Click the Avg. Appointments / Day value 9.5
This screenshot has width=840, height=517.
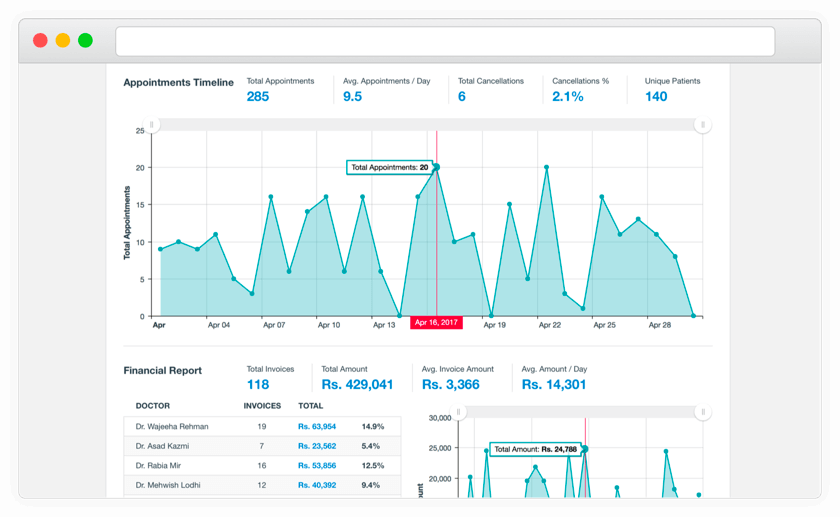pyautogui.click(x=352, y=96)
